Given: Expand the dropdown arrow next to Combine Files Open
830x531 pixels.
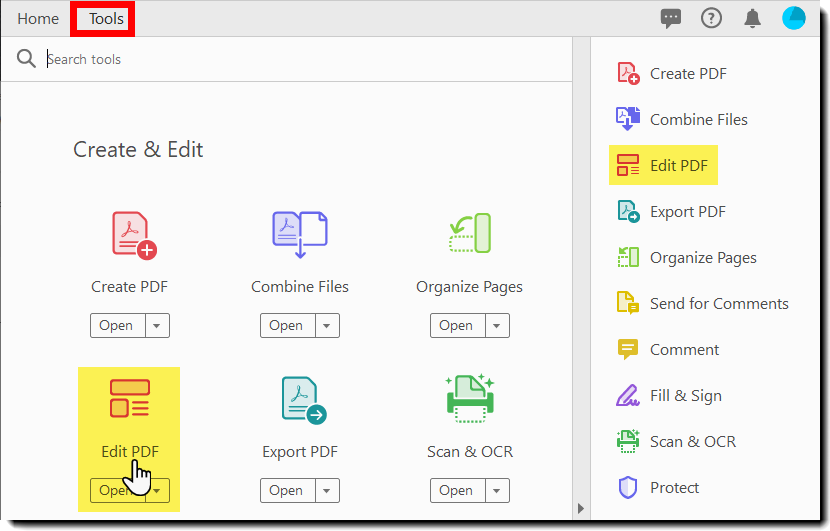Looking at the screenshot, I should pyautogui.click(x=327, y=326).
